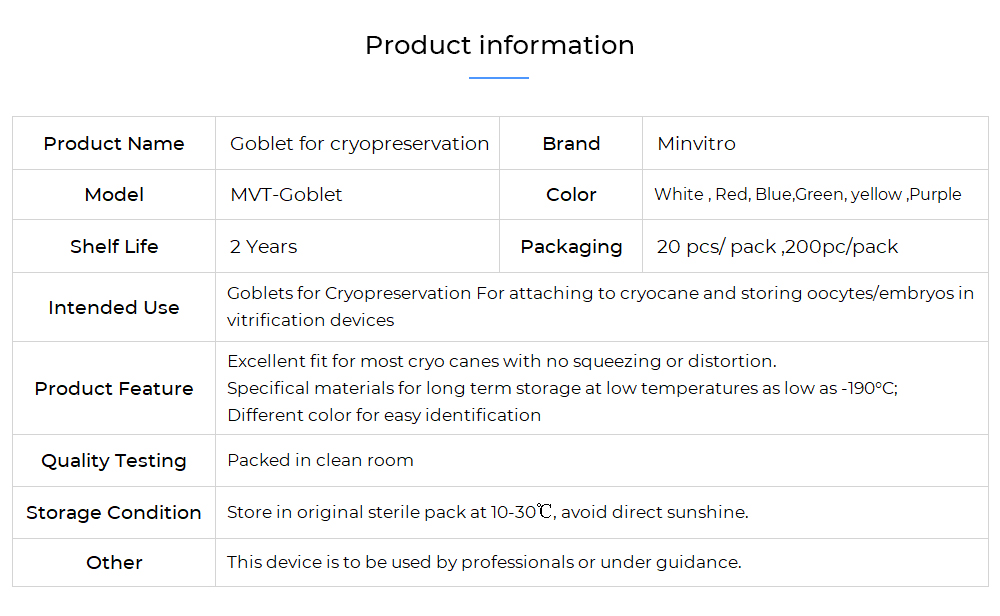The width and height of the screenshot is (1000, 616).
Task: Click the Color label cell
Action: tap(571, 194)
